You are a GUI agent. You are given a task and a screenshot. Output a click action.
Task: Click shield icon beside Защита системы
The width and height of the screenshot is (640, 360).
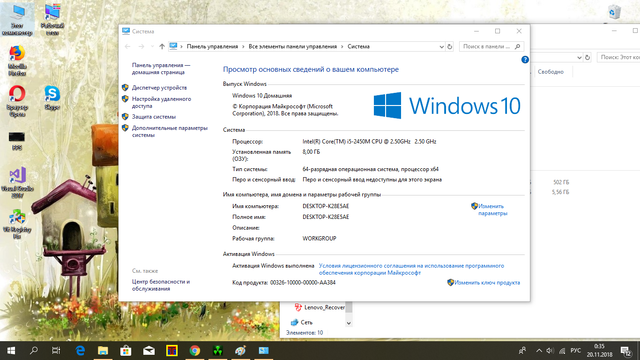[x=125, y=116]
